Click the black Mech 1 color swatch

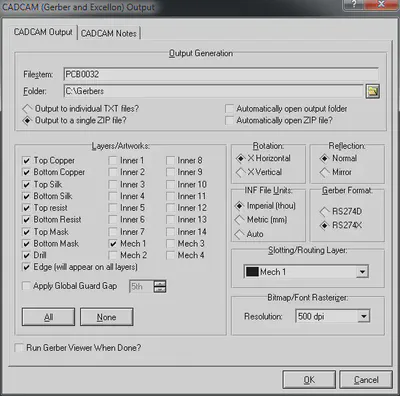[252, 272]
